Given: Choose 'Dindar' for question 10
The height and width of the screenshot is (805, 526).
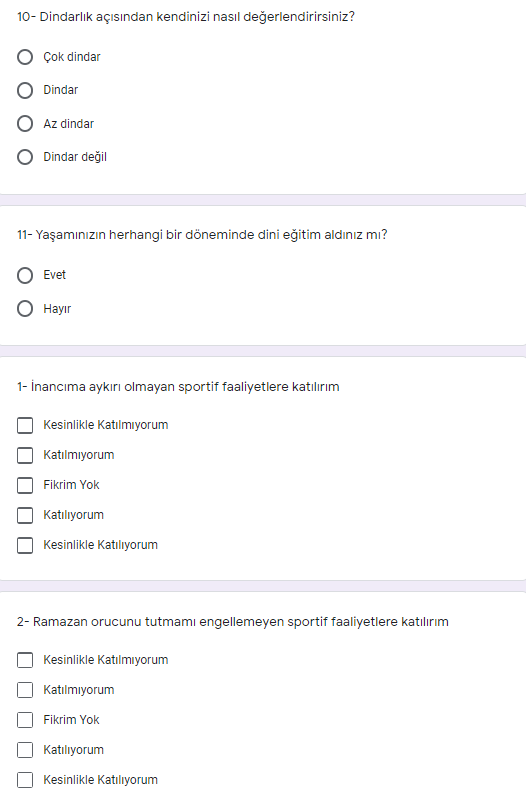Looking at the screenshot, I should [x=25, y=90].
